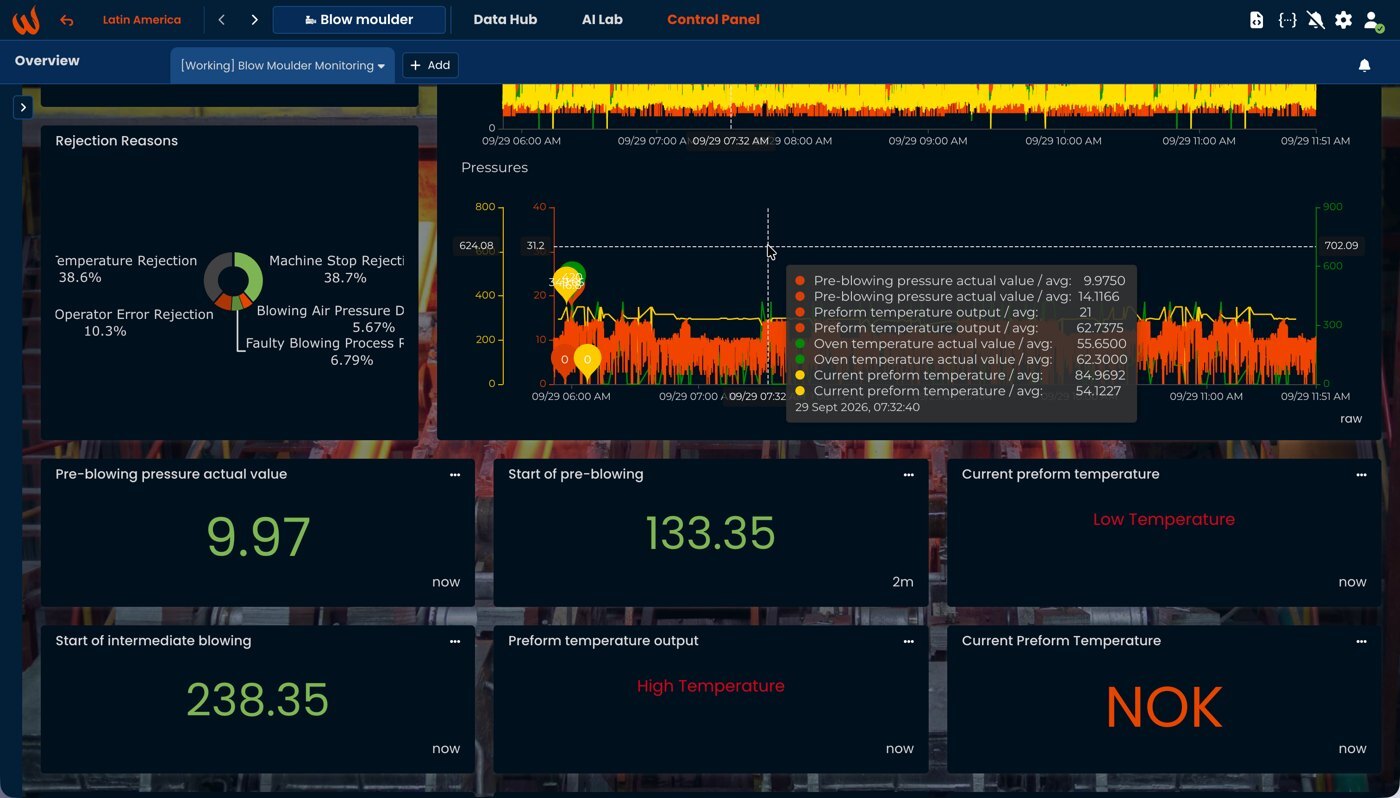
Task: Open Start of pre-blowing card options menu
Action: click(908, 475)
